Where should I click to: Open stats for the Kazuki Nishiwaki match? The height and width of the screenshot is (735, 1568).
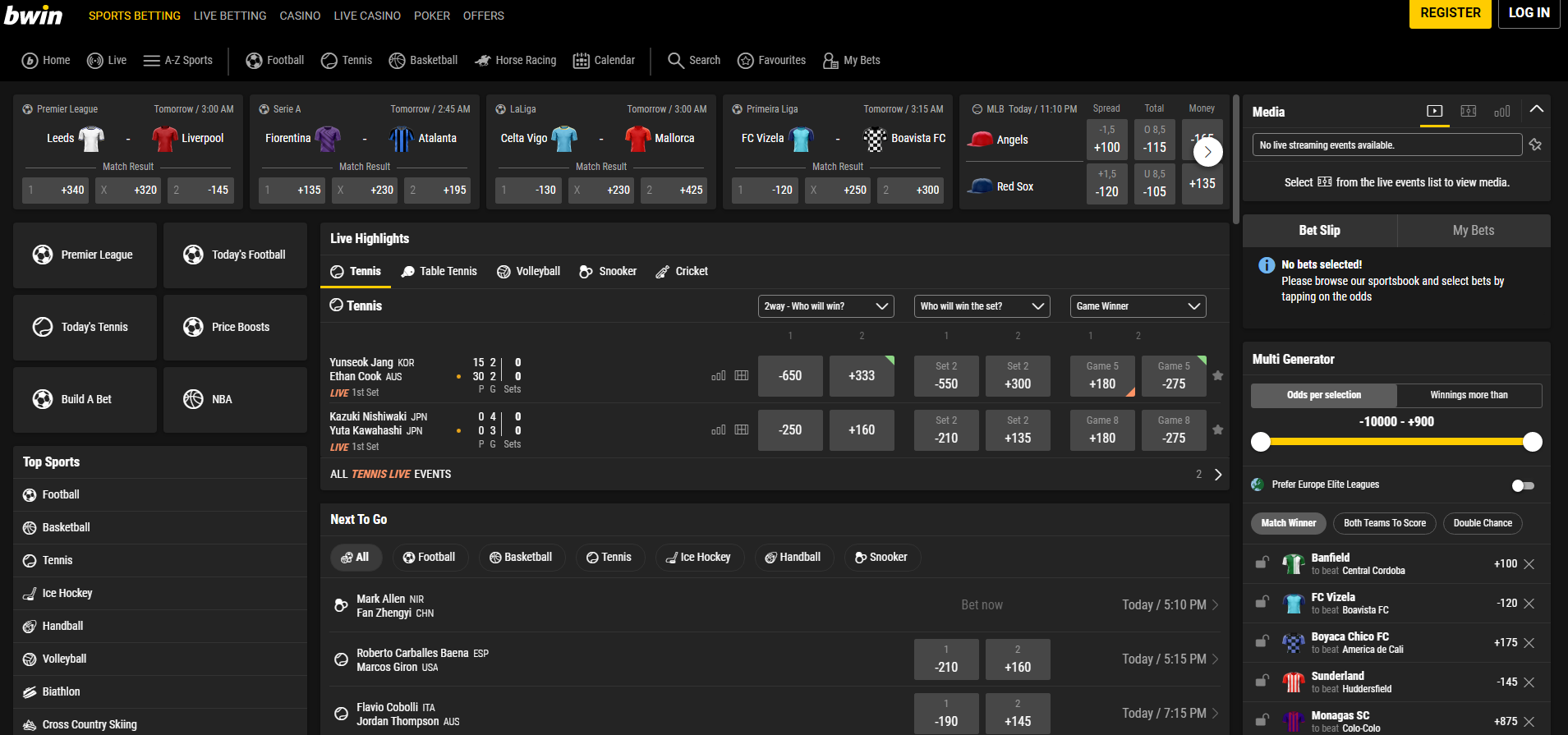[718, 430]
